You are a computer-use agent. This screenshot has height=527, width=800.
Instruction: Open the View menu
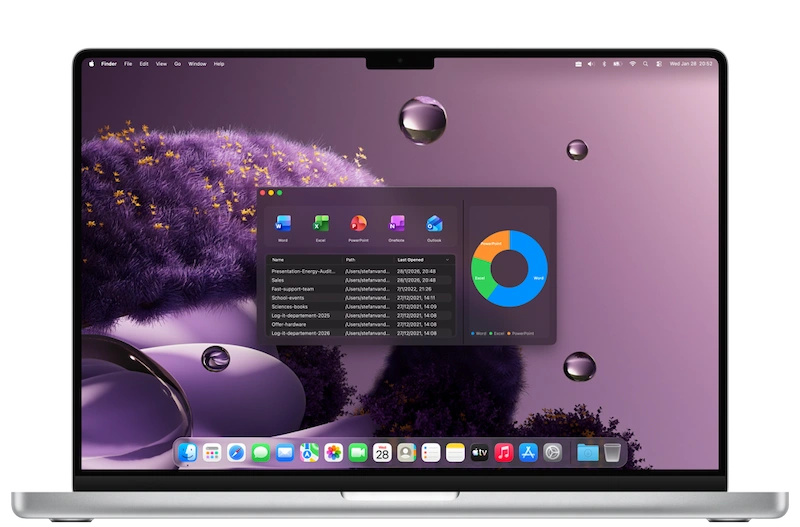point(161,64)
